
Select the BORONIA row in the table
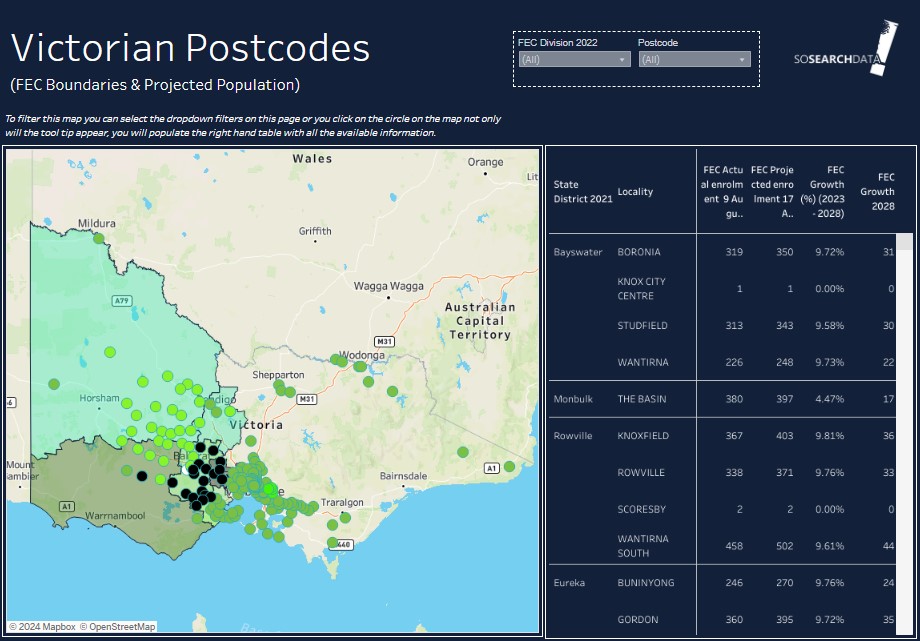[x=640, y=252]
